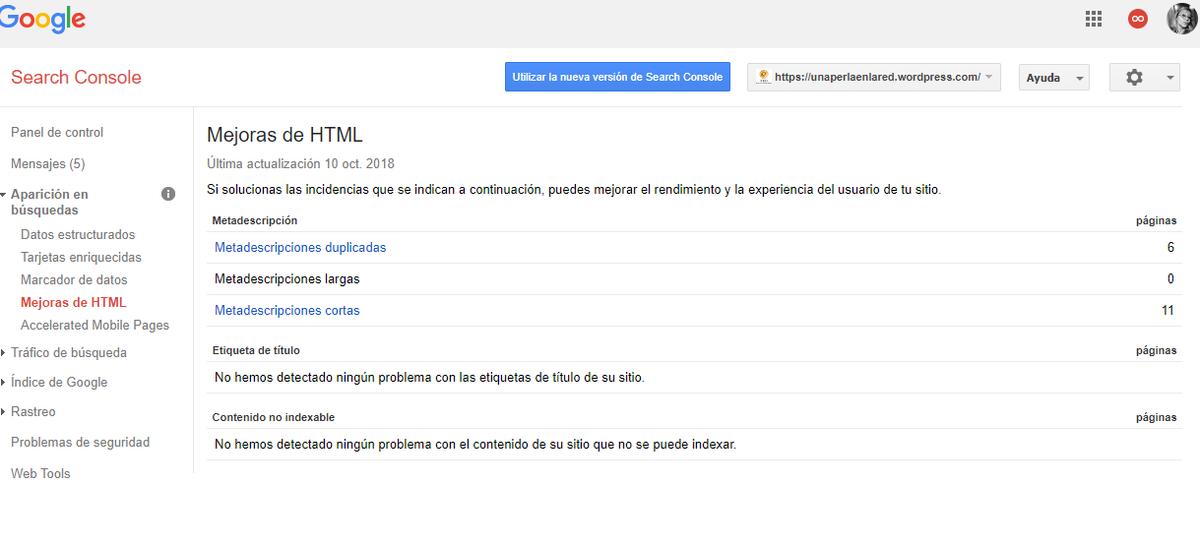Open the account profile picture
Viewport: 1200px width, 546px height.
(x=1181, y=19)
